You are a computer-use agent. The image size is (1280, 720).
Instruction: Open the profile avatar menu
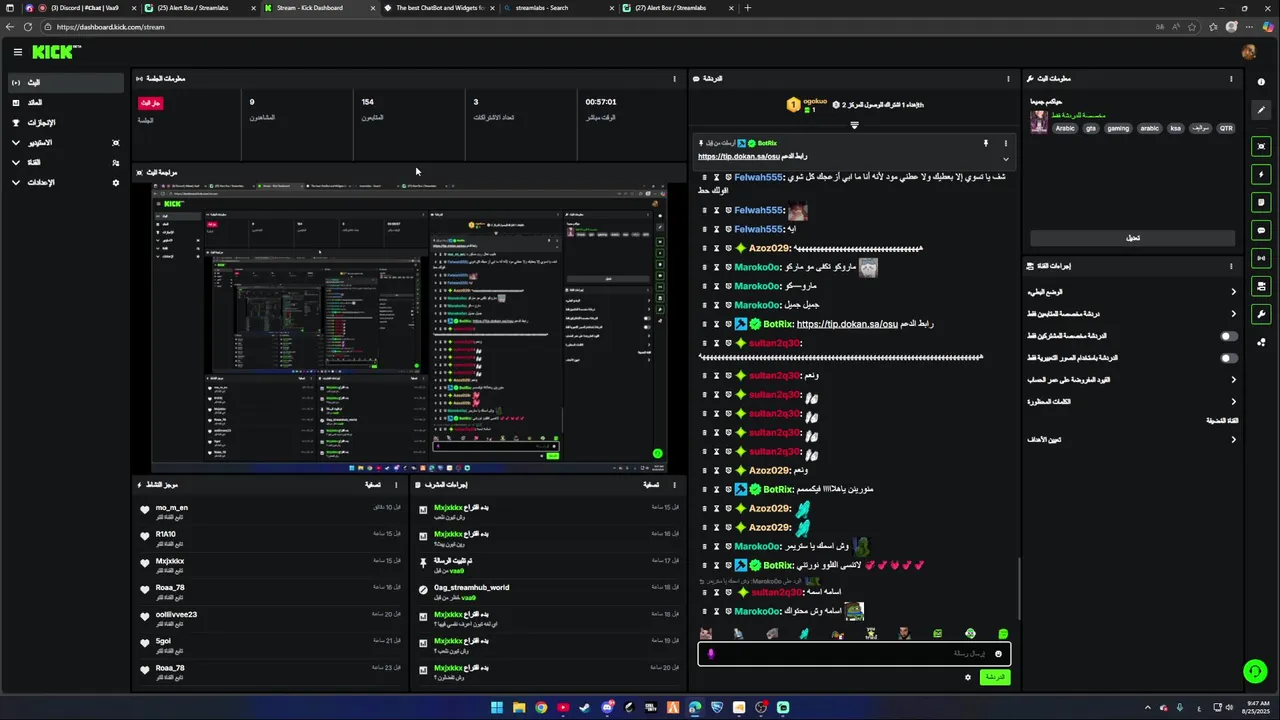[x=1248, y=52]
